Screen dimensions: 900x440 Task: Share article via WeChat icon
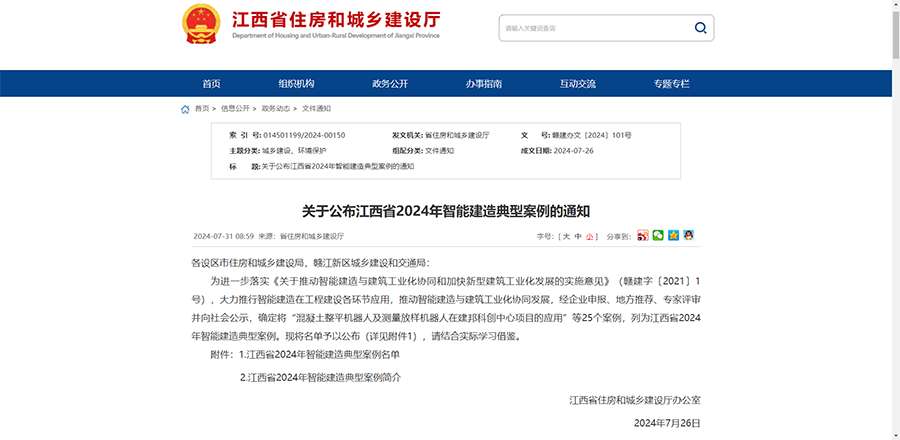pyautogui.click(x=658, y=236)
